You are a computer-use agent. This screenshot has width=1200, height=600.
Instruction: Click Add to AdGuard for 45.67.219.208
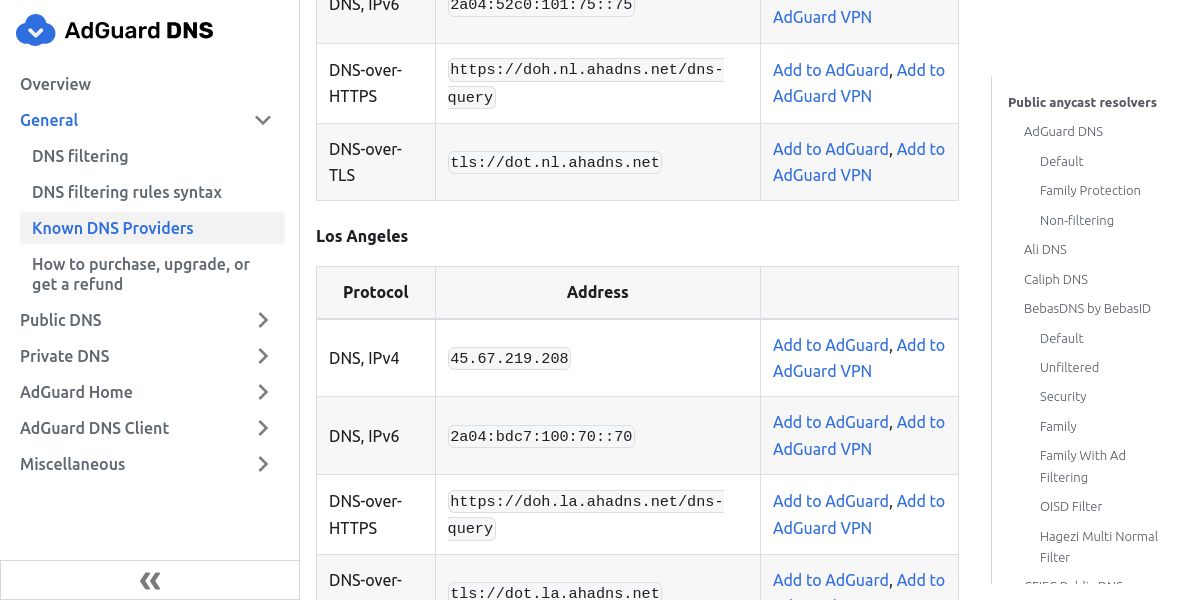pyautogui.click(x=830, y=345)
